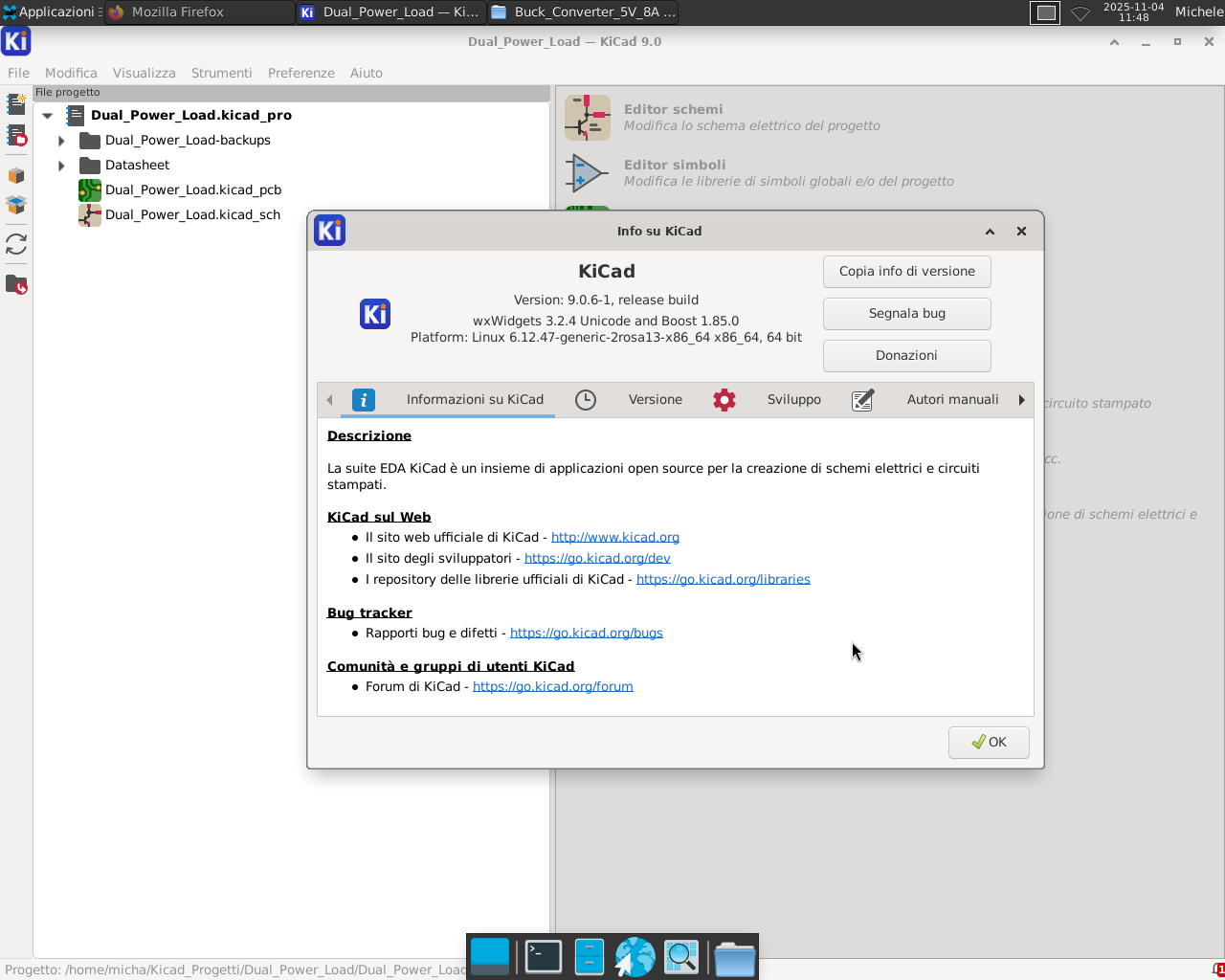This screenshot has width=1225, height=980.
Task: Click the Donazioni button
Action: pyautogui.click(x=907, y=356)
